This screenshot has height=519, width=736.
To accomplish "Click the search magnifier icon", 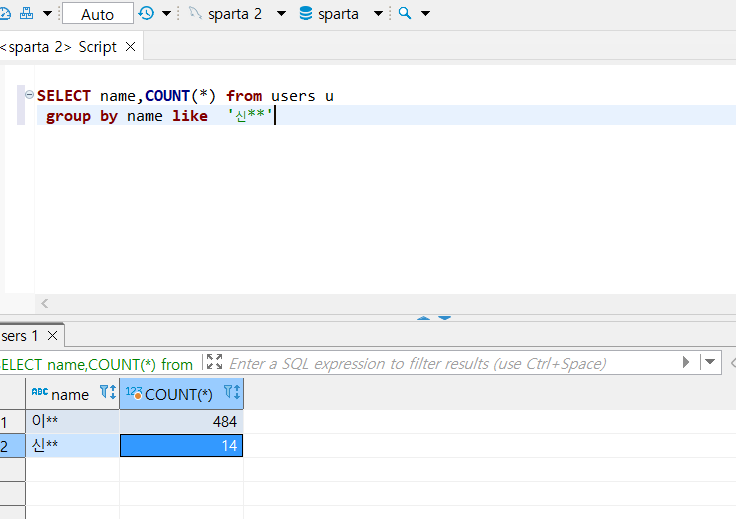I will pyautogui.click(x=405, y=13).
